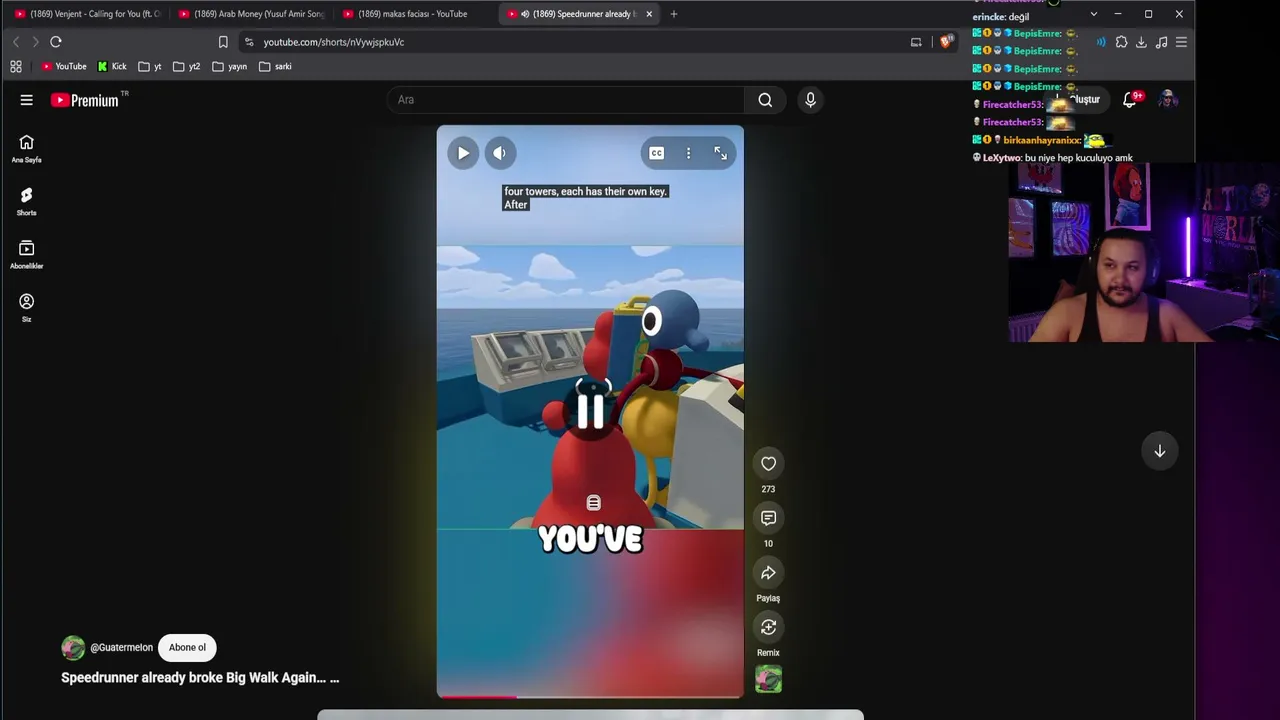The image size is (1280, 720).
Task: Remix this Short
Action: (768, 627)
